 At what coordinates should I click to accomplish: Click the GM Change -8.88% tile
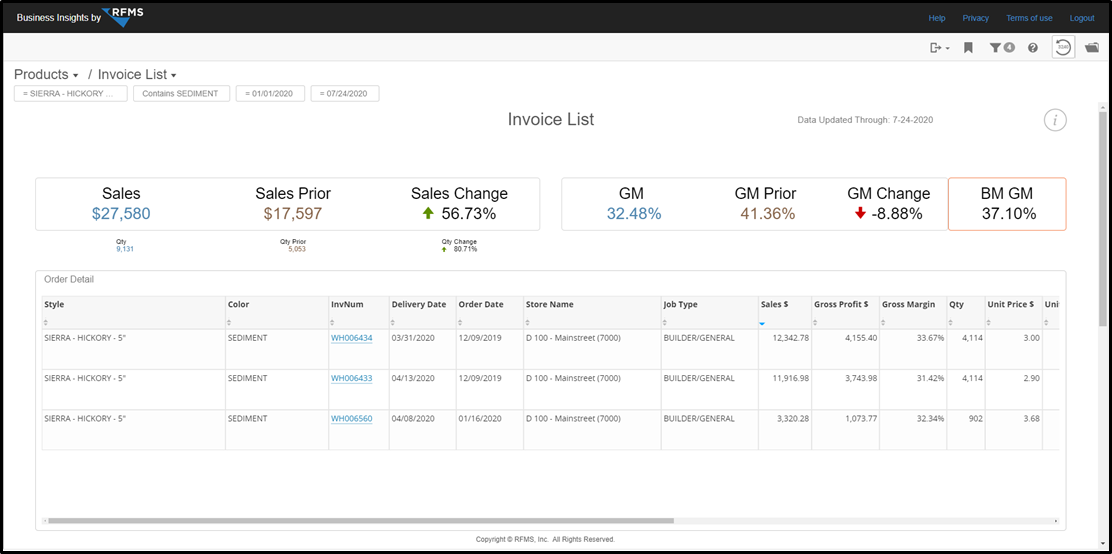point(889,204)
